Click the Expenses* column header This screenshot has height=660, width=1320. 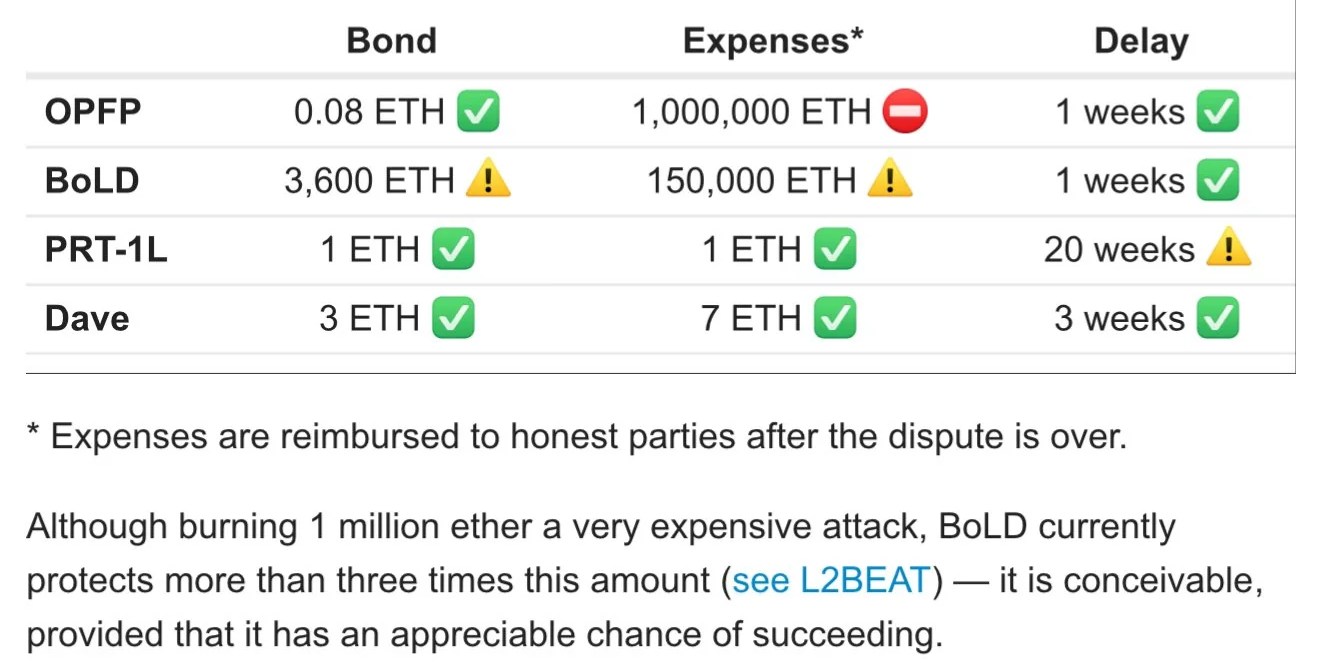pyautogui.click(x=772, y=41)
